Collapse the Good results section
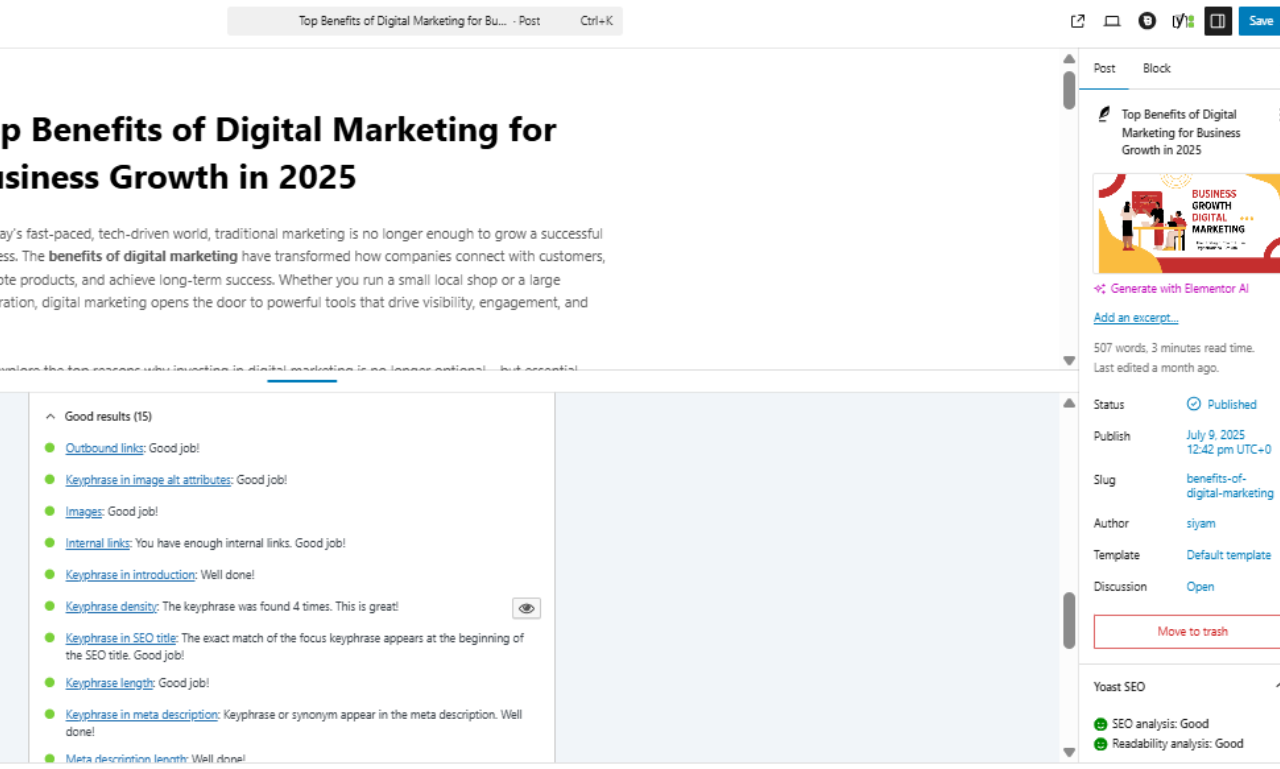This screenshot has height=769, width=1280. click(x=49, y=416)
